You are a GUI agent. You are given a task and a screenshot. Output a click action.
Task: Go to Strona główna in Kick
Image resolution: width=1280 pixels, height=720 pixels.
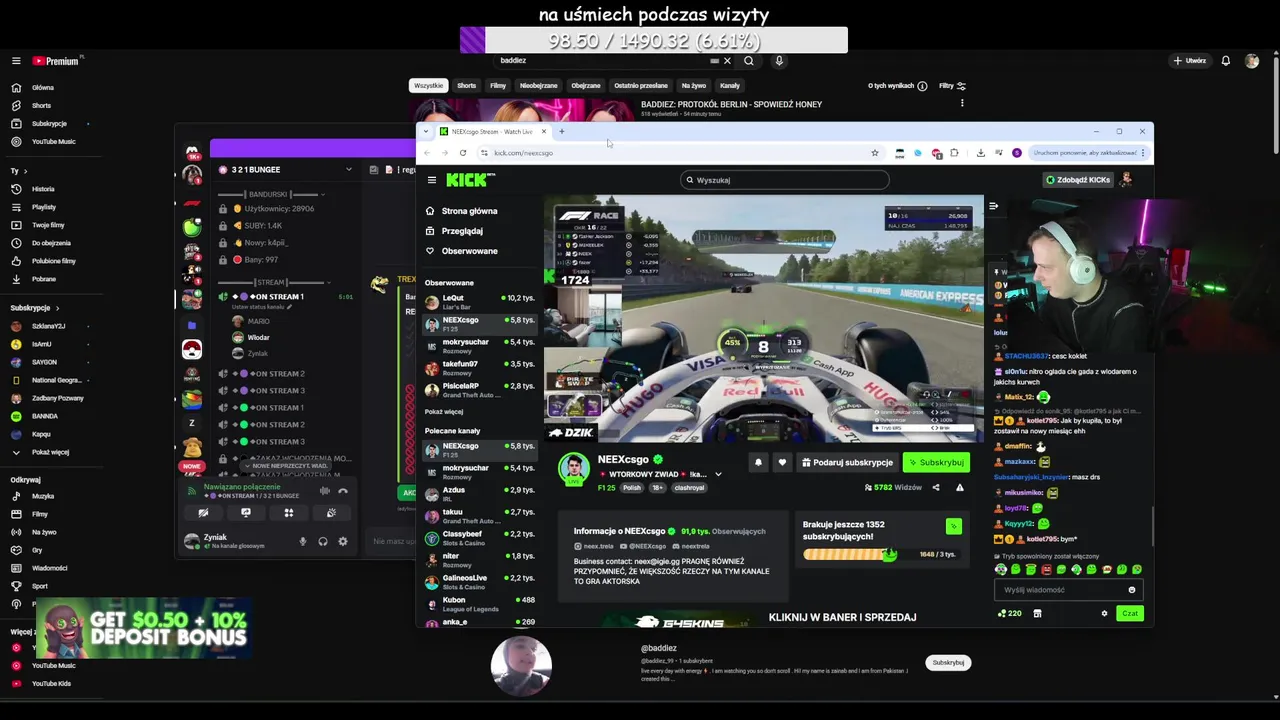pyautogui.click(x=469, y=211)
